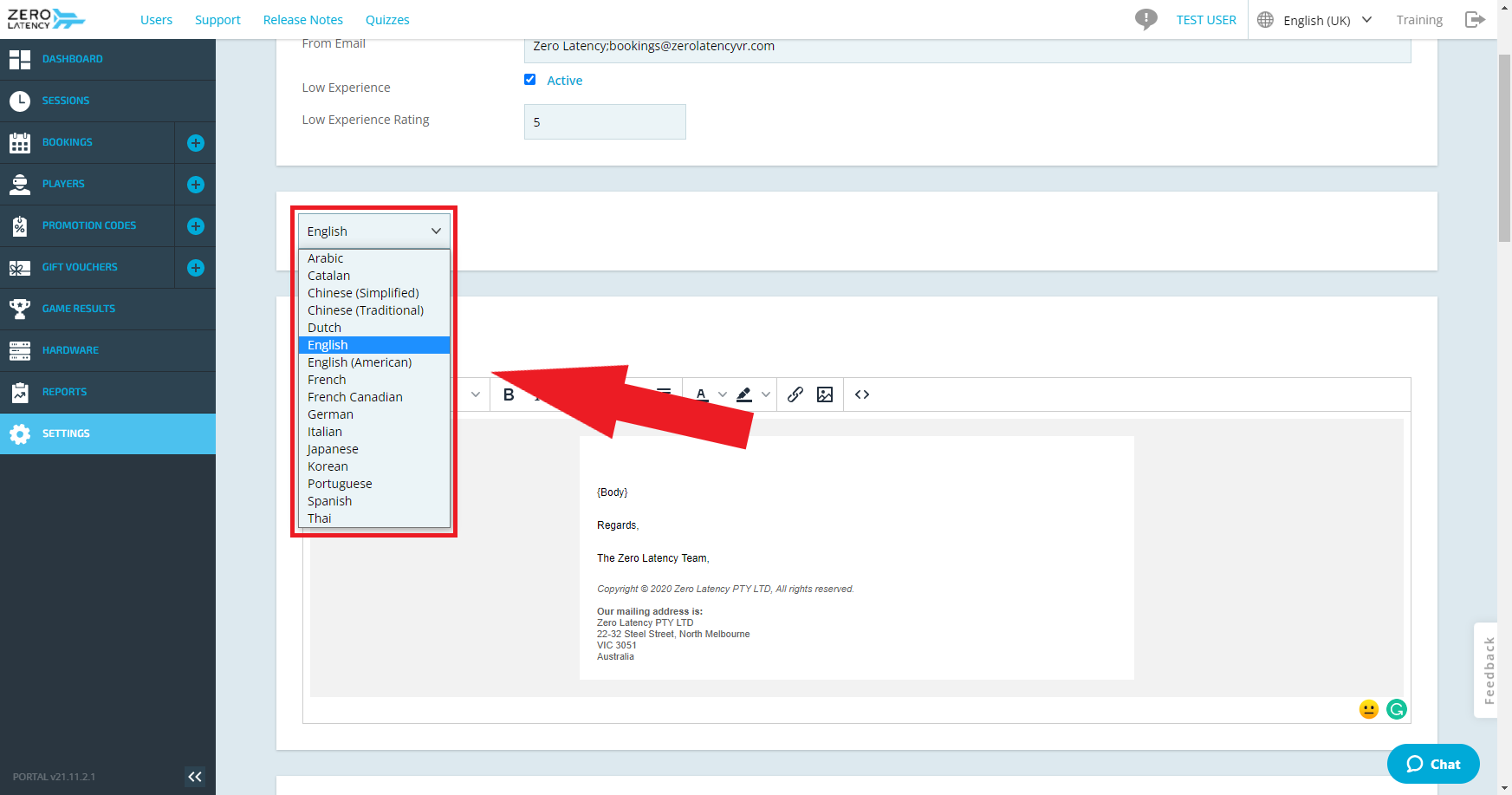Start a Chat conversation
This screenshot has width=1512, height=795.
coord(1433,764)
